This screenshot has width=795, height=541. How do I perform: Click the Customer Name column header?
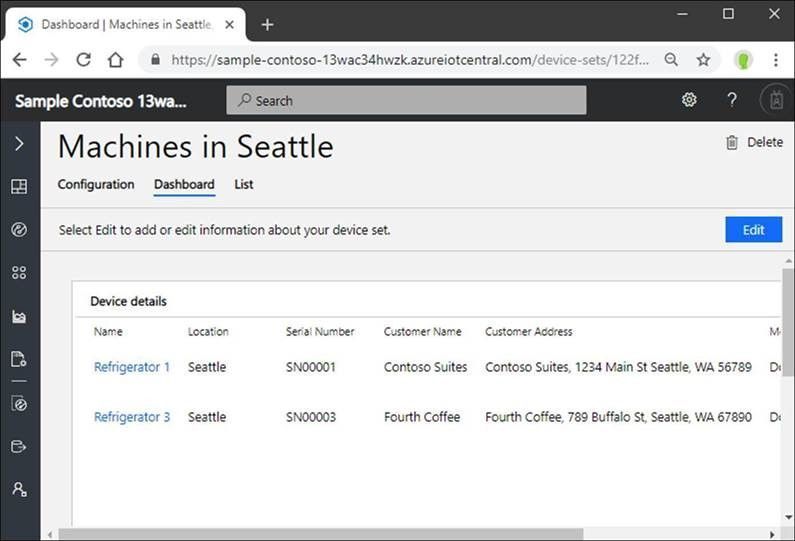pos(422,332)
